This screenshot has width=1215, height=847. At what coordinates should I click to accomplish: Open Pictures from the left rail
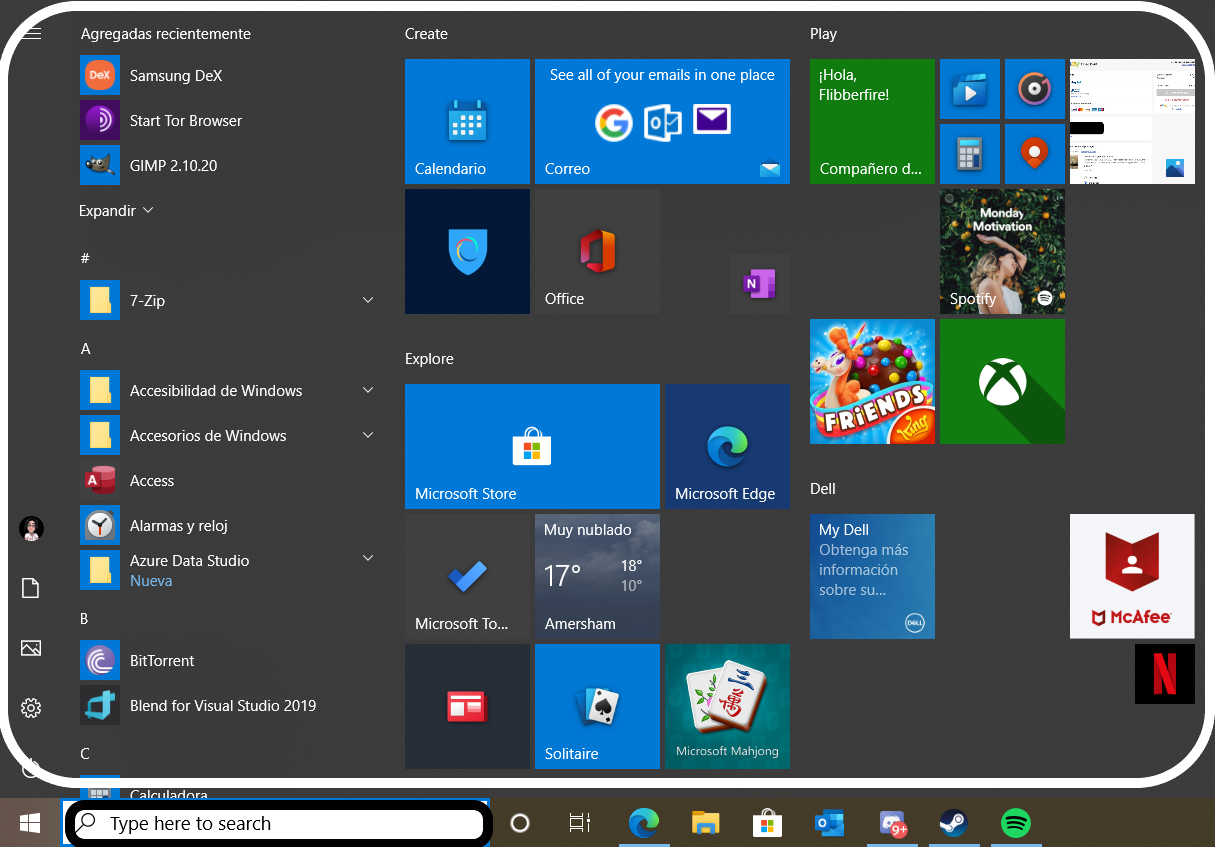pos(31,648)
